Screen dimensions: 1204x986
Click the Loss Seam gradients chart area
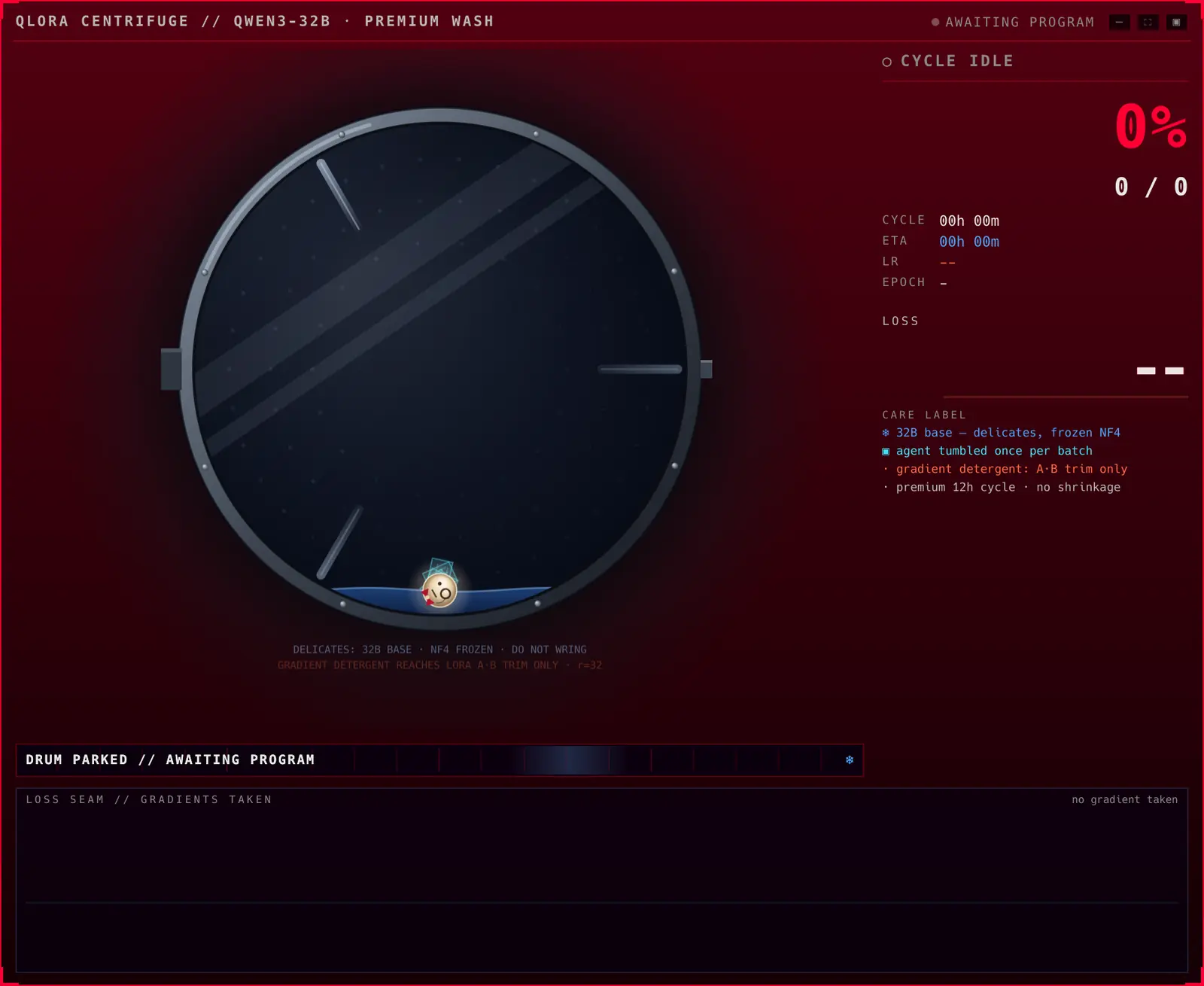point(602,881)
